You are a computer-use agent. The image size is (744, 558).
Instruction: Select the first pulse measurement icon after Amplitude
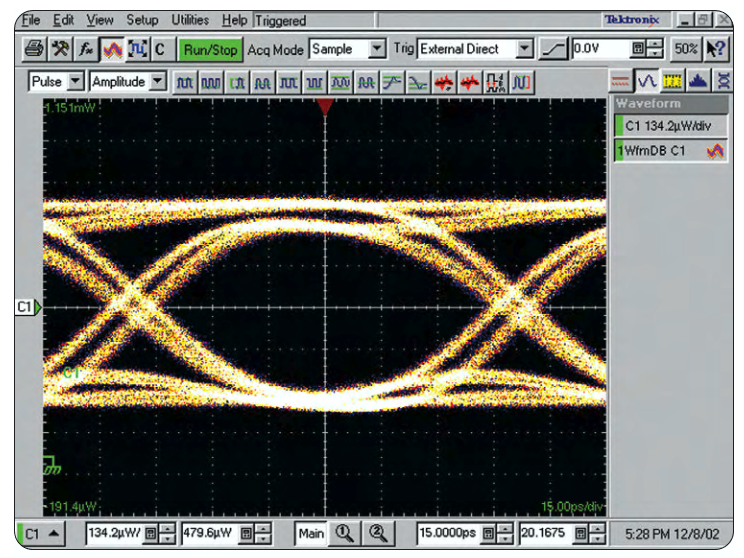tap(185, 83)
